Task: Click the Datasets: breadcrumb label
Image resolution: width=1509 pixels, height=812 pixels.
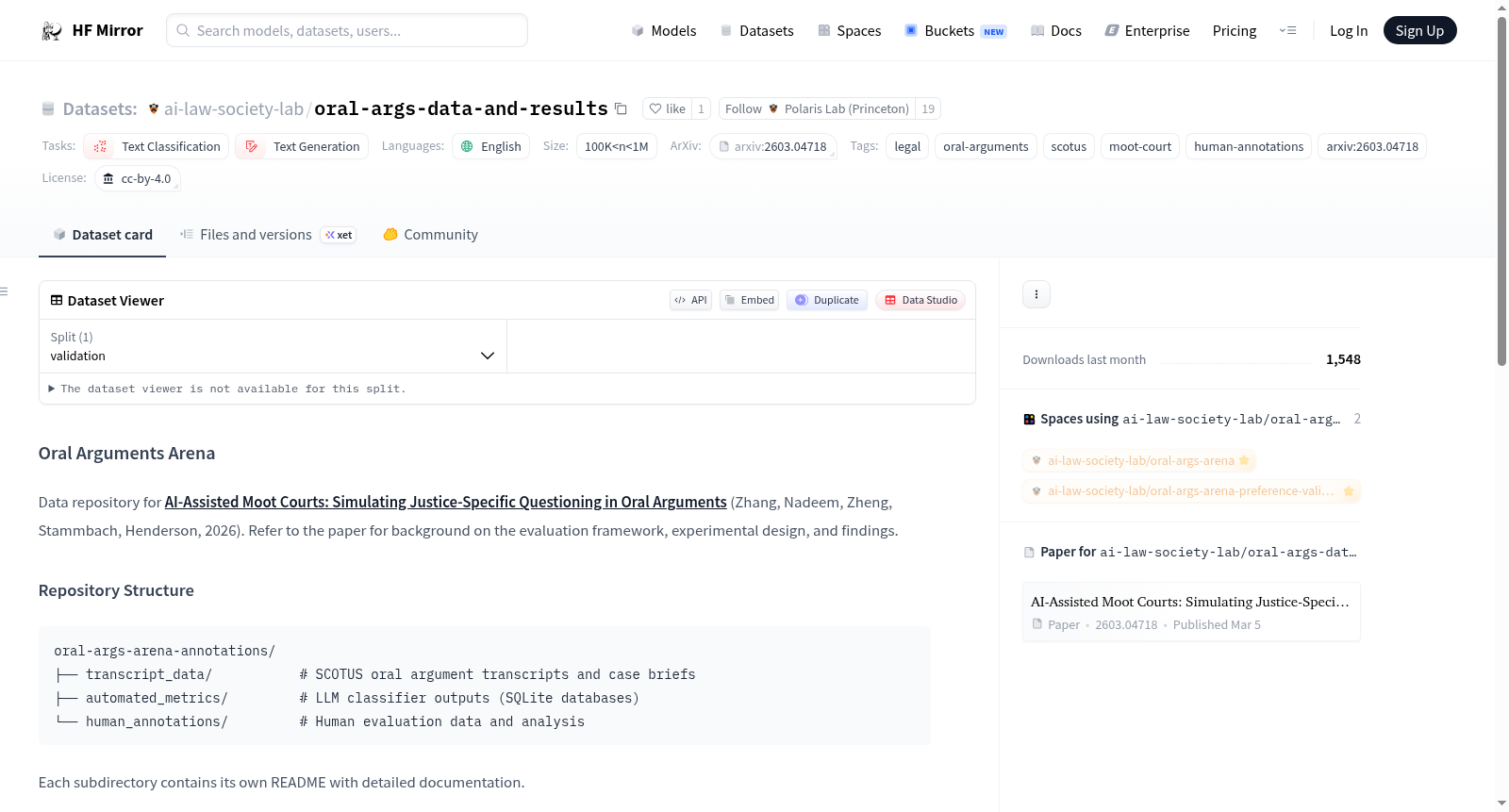Action: pos(100,109)
